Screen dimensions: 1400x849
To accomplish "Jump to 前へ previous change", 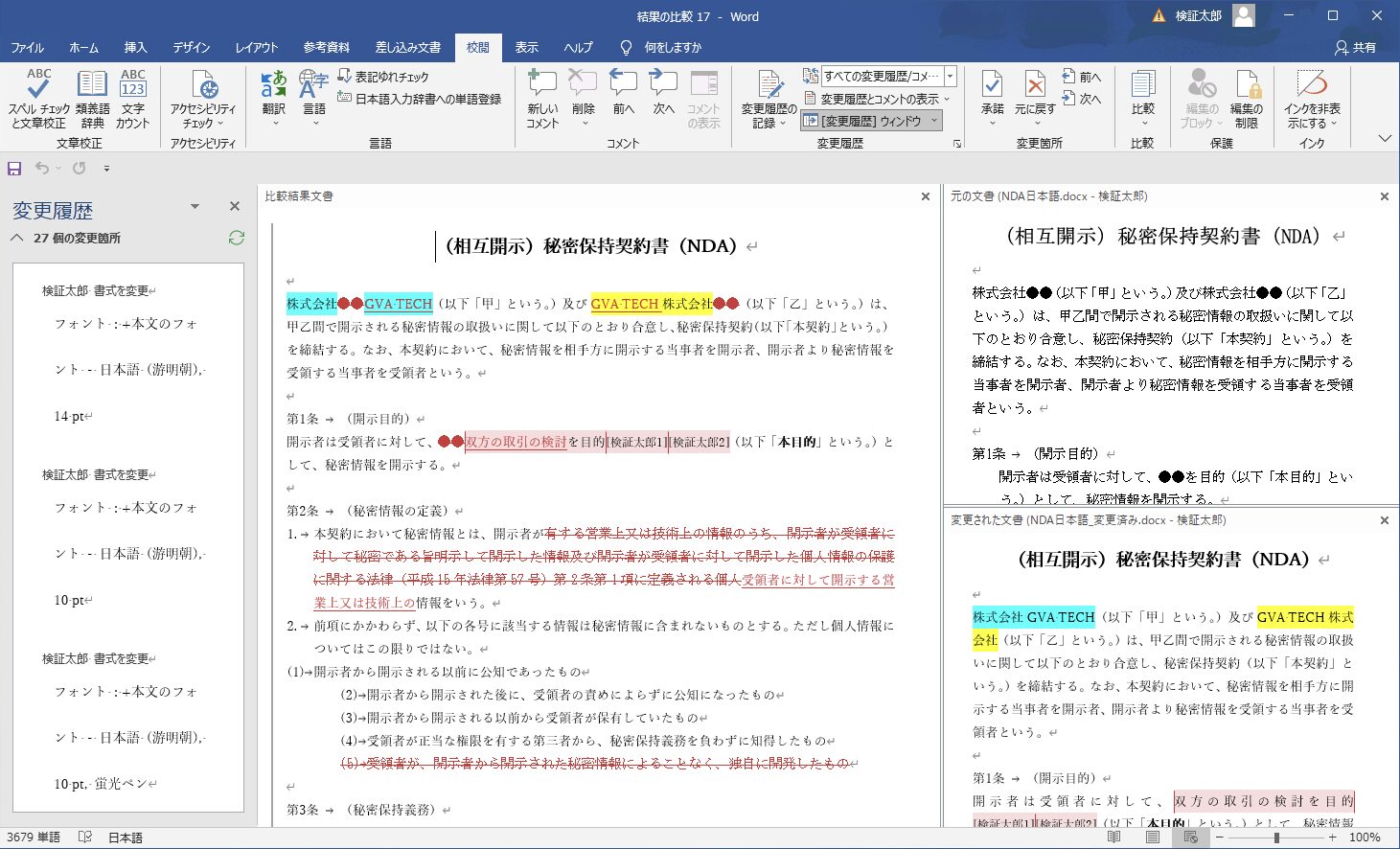I will pos(1082,77).
